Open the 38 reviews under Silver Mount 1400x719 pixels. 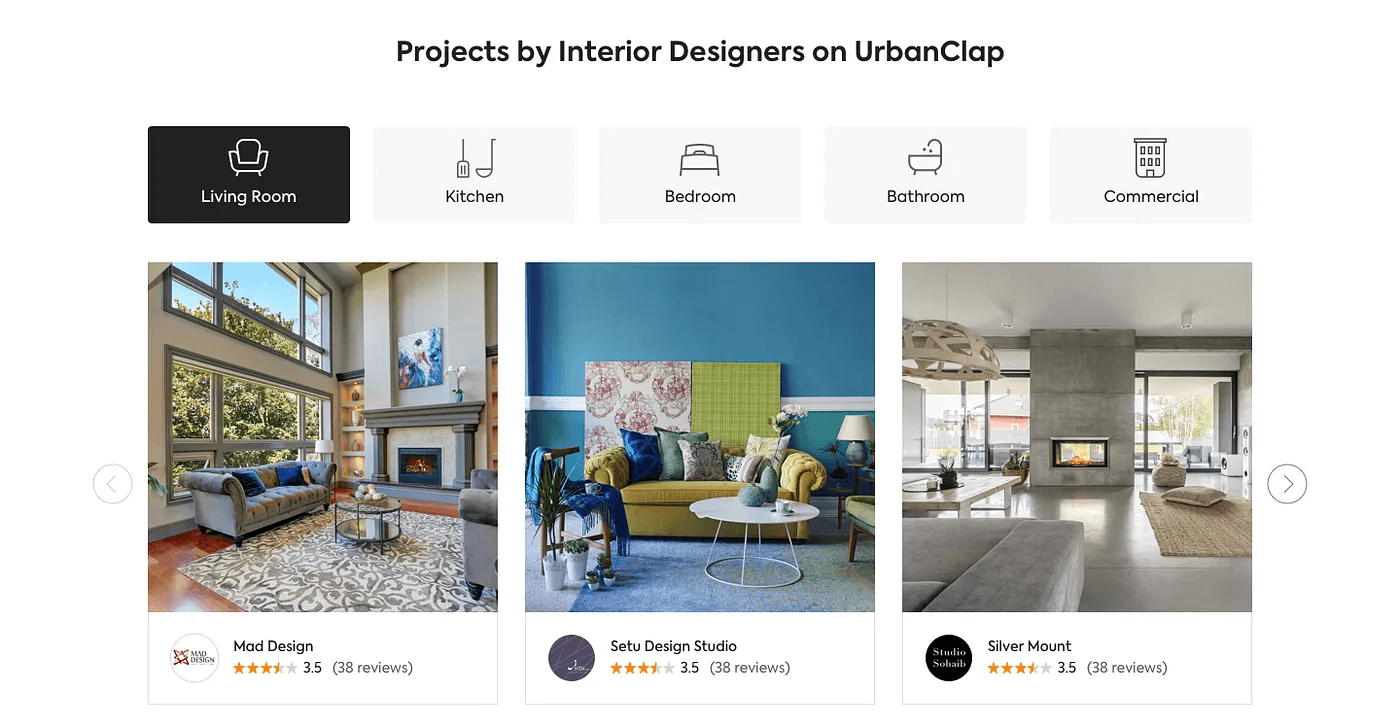coord(1127,668)
